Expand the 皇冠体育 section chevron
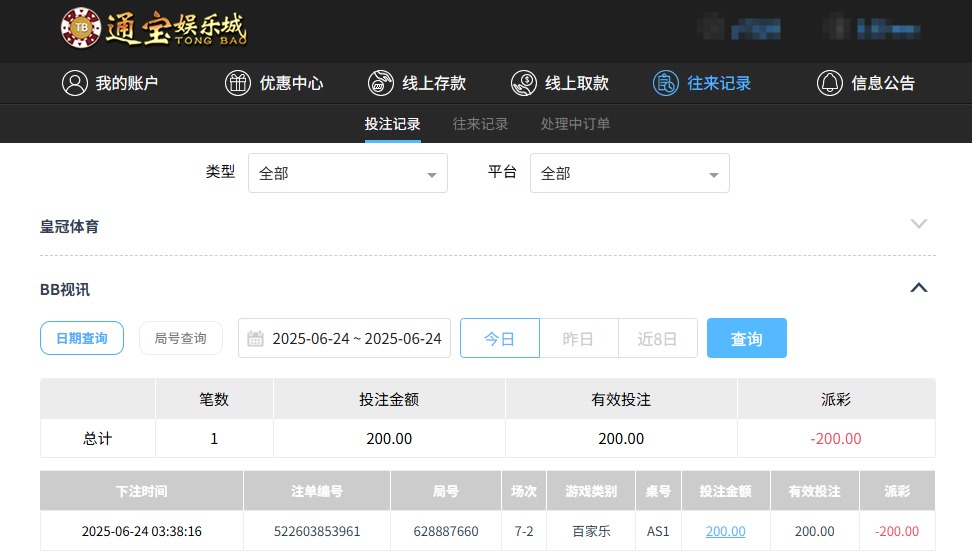 tap(919, 224)
